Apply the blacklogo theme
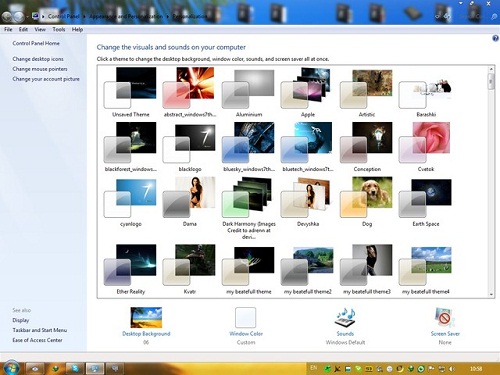 [189, 143]
